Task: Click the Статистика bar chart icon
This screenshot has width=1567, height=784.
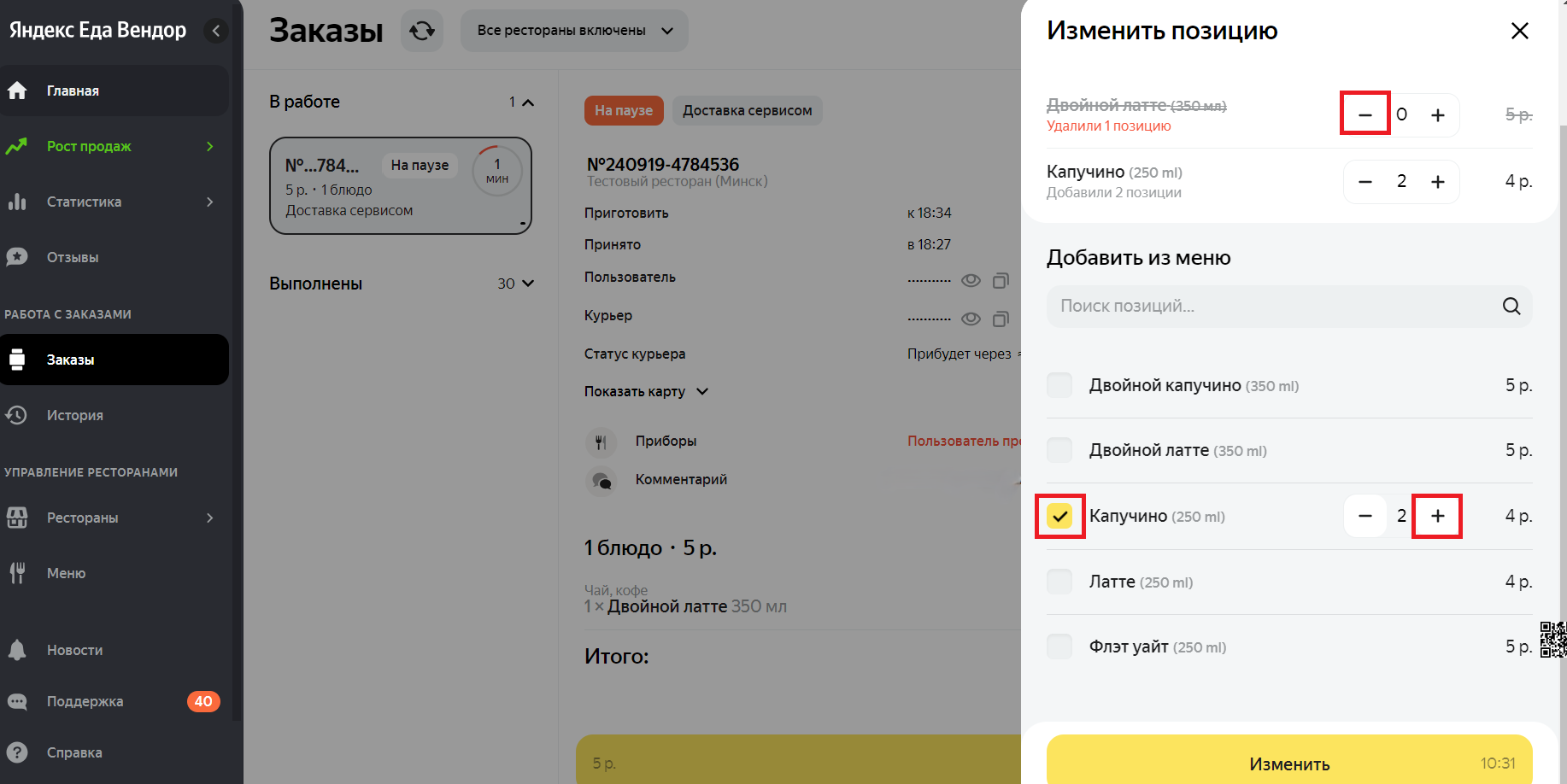Action: click(17, 202)
